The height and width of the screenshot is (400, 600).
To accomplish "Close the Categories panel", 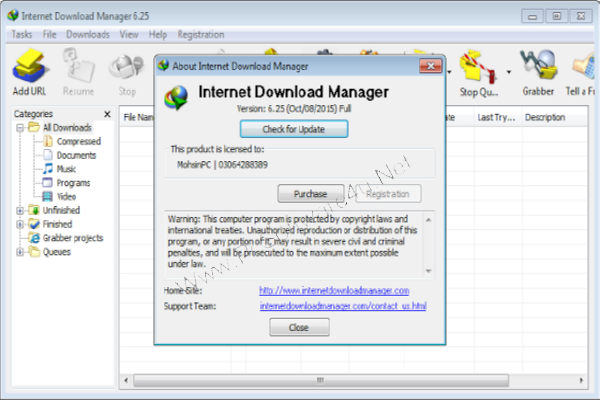I will tap(108, 114).
